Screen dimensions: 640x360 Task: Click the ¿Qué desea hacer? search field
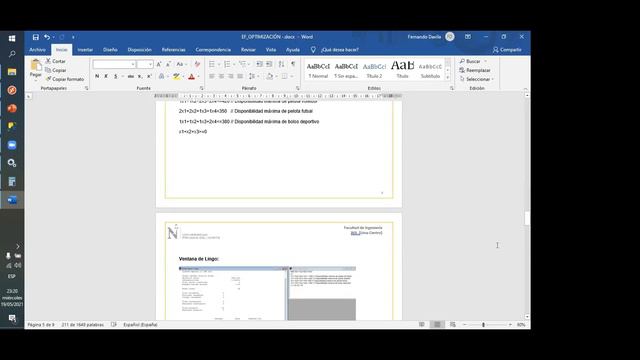click(340, 50)
